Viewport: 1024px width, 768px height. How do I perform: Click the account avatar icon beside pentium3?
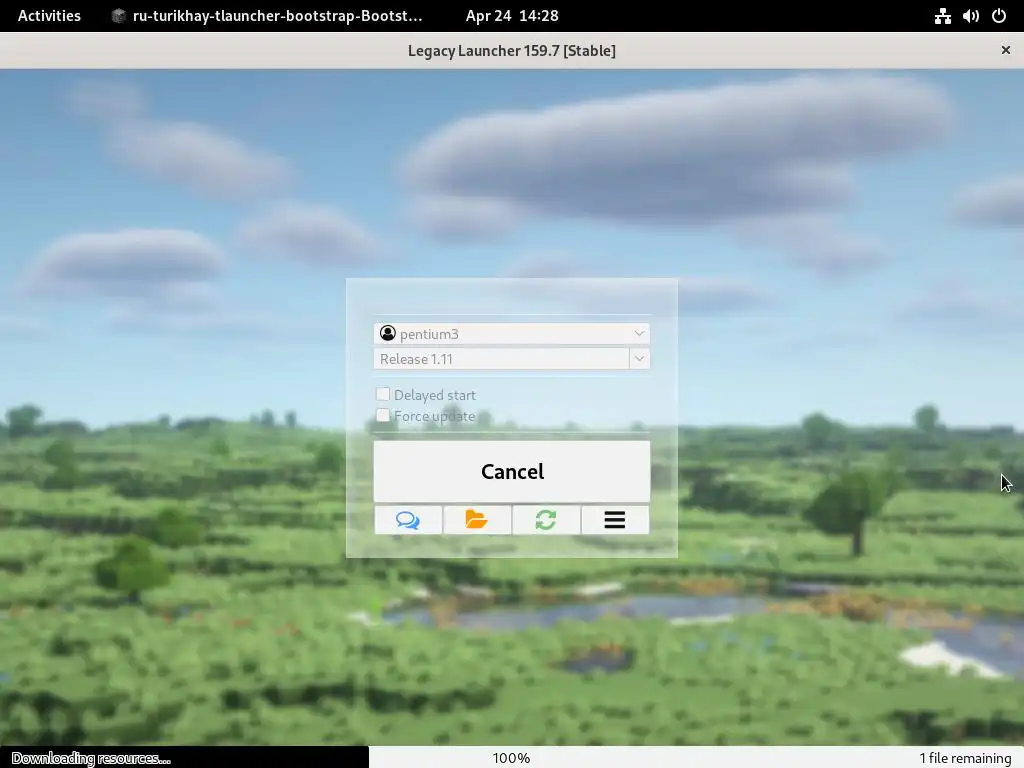tap(388, 333)
